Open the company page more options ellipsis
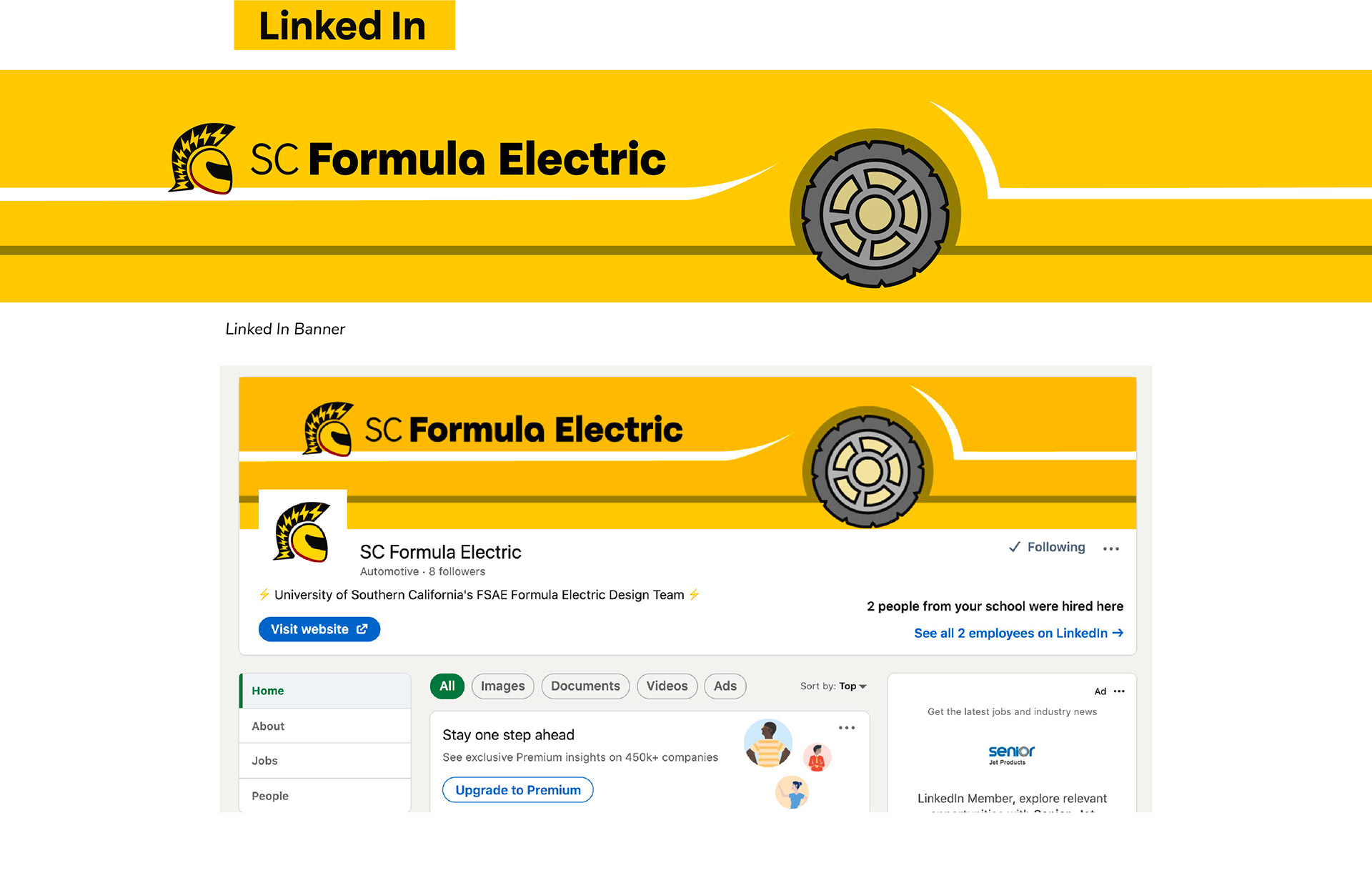Image resolution: width=1372 pixels, height=873 pixels. pyautogui.click(x=1110, y=549)
